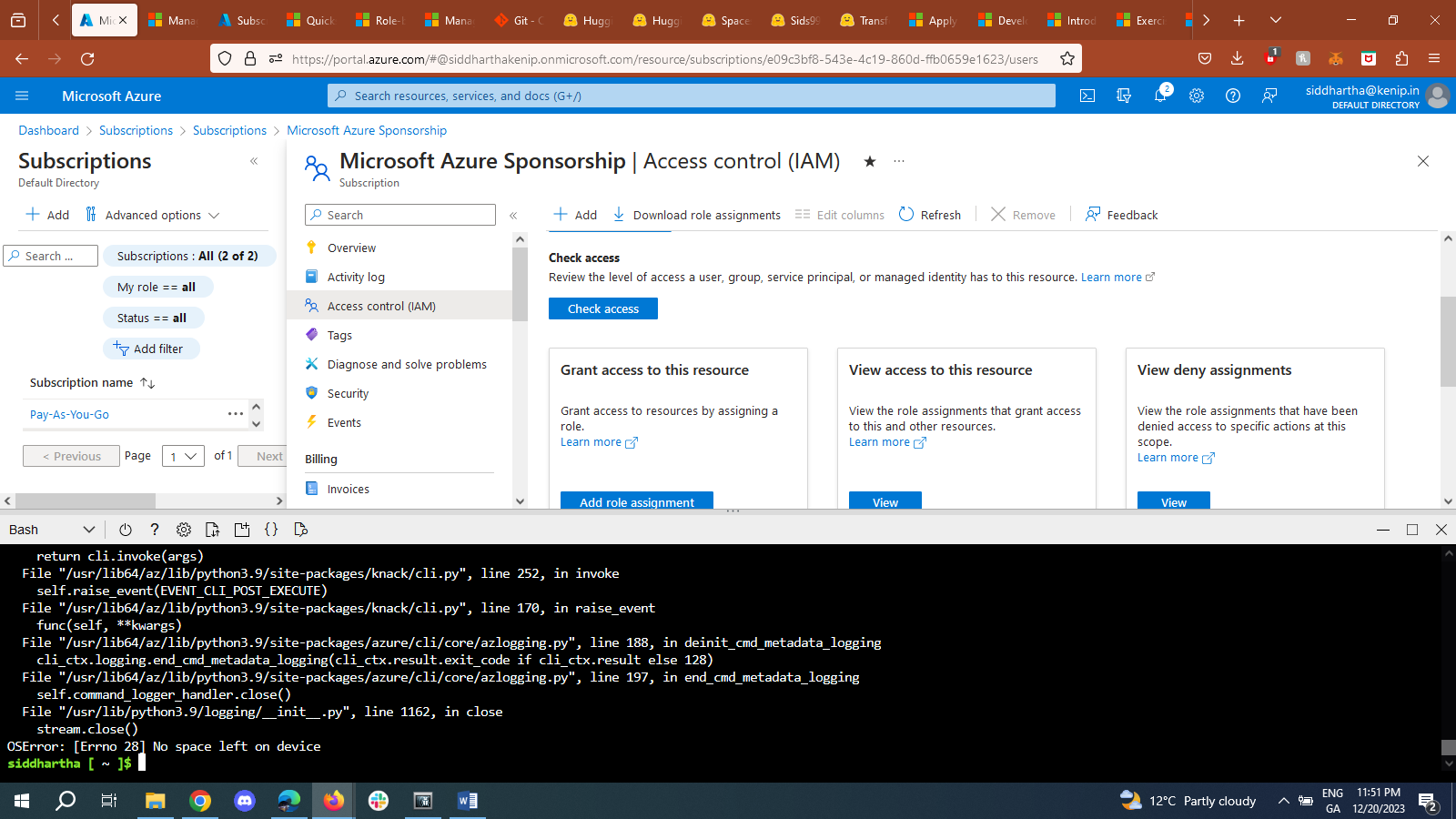Open Cloud Shell help question mark
The width and height of the screenshot is (1456, 819).
[x=155, y=530]
